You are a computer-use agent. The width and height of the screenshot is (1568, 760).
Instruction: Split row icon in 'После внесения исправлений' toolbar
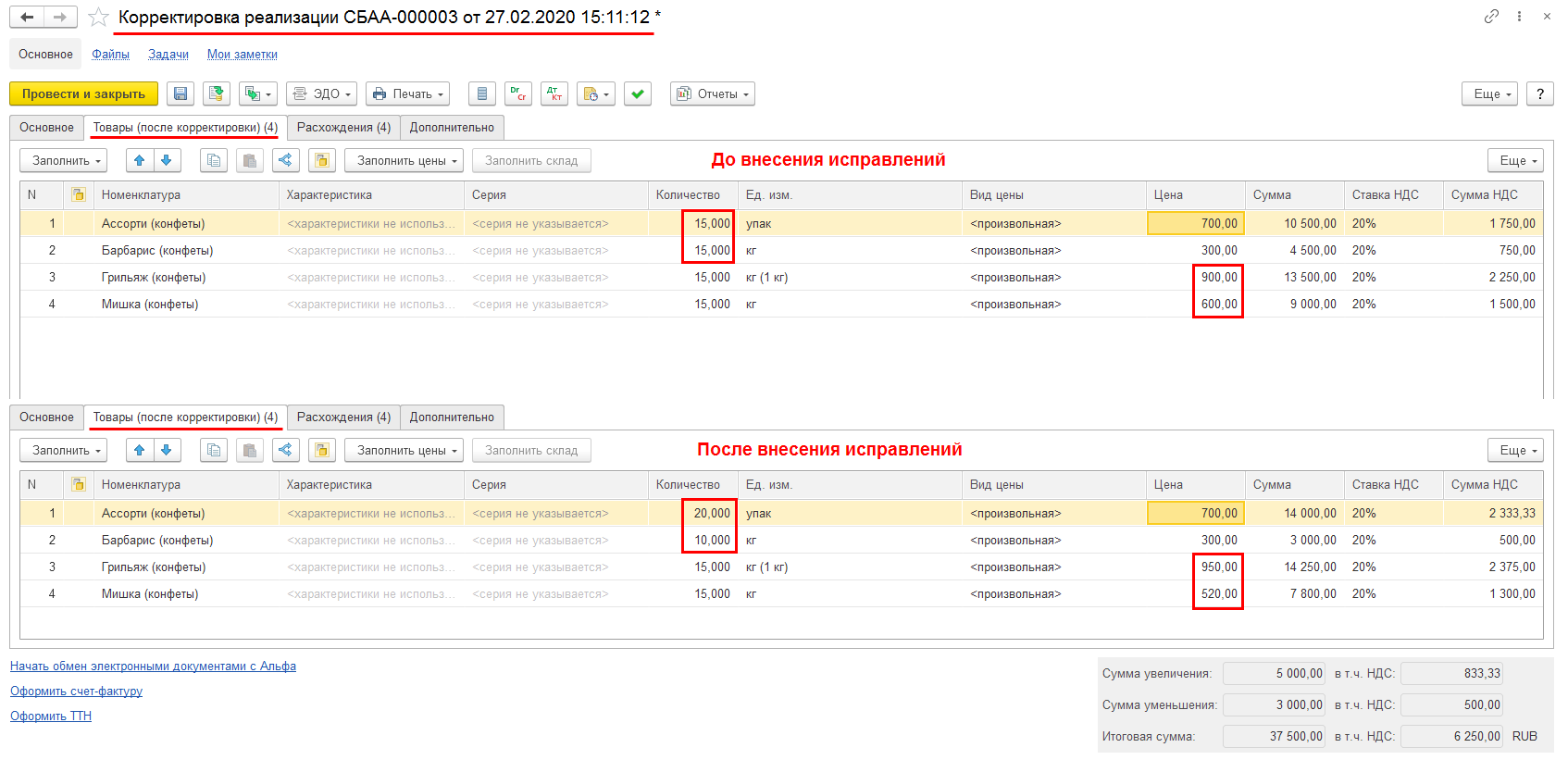click(285, 450)
